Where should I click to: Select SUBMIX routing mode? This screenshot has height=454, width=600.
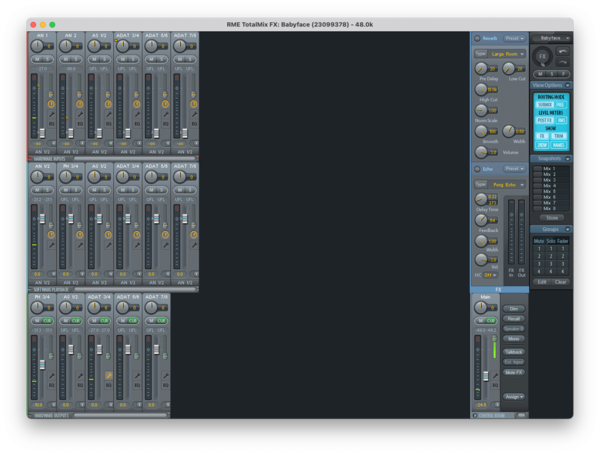pos(544,105)
